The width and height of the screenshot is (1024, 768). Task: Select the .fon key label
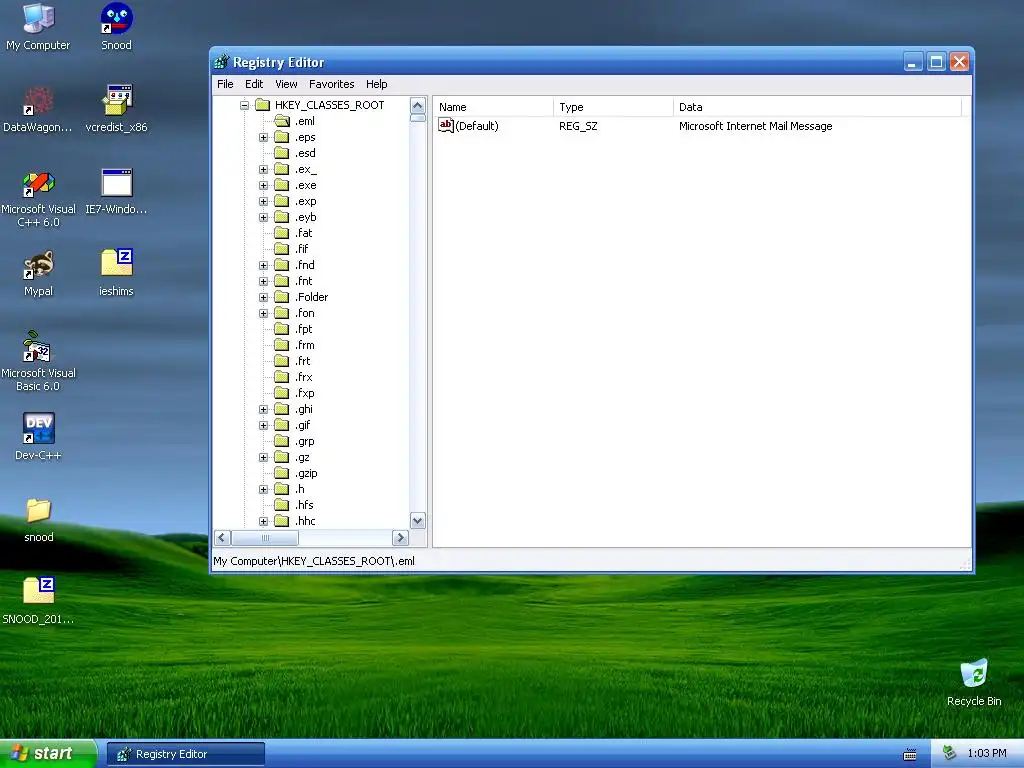point(304,313)
